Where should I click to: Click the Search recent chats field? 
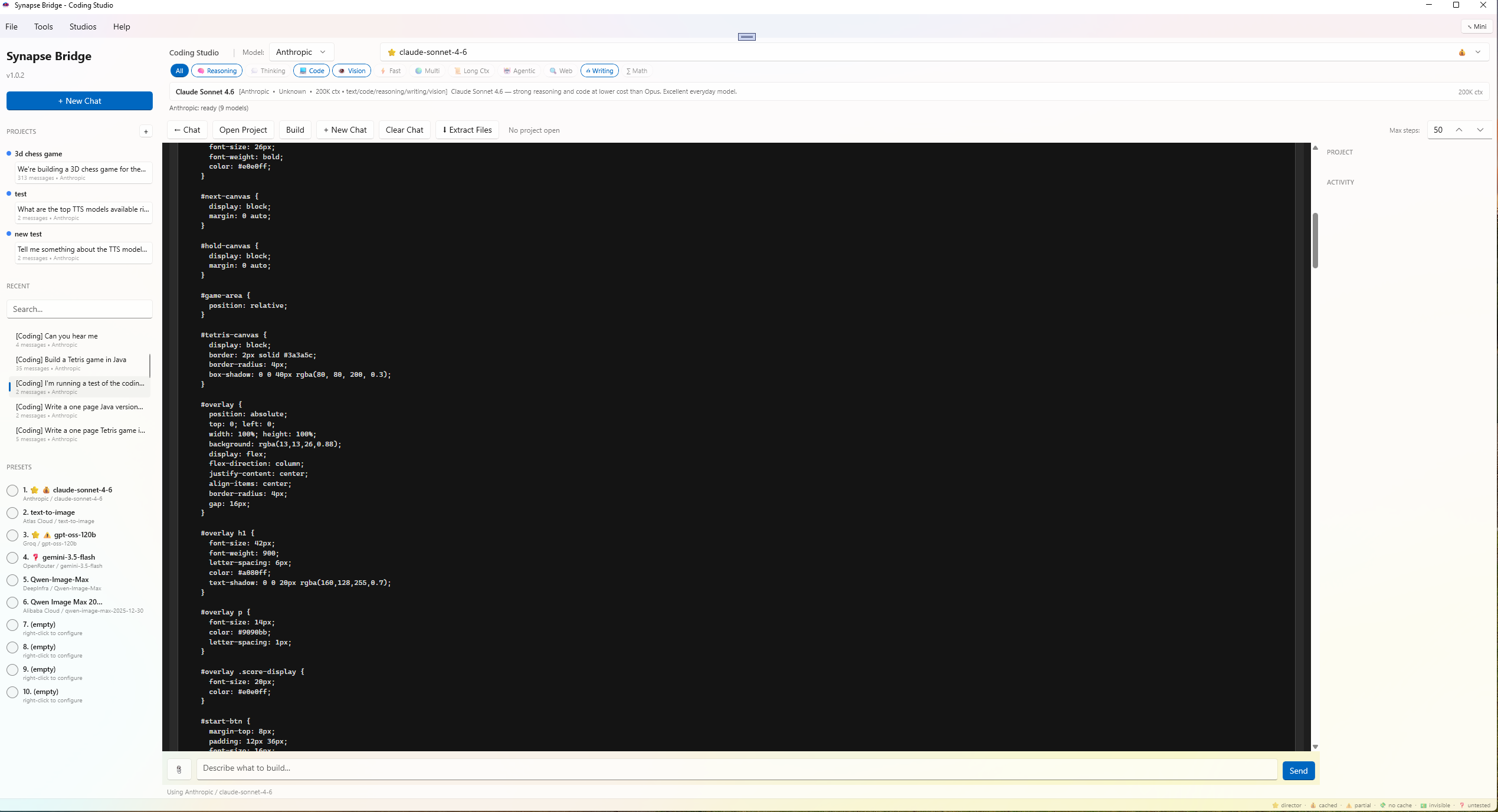pos(80,309)
